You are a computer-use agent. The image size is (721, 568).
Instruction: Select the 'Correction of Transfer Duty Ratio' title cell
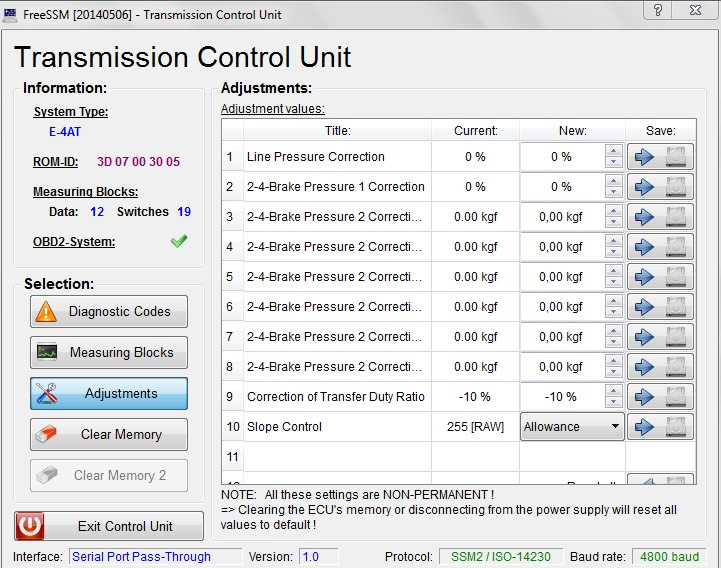click(338, 397)
